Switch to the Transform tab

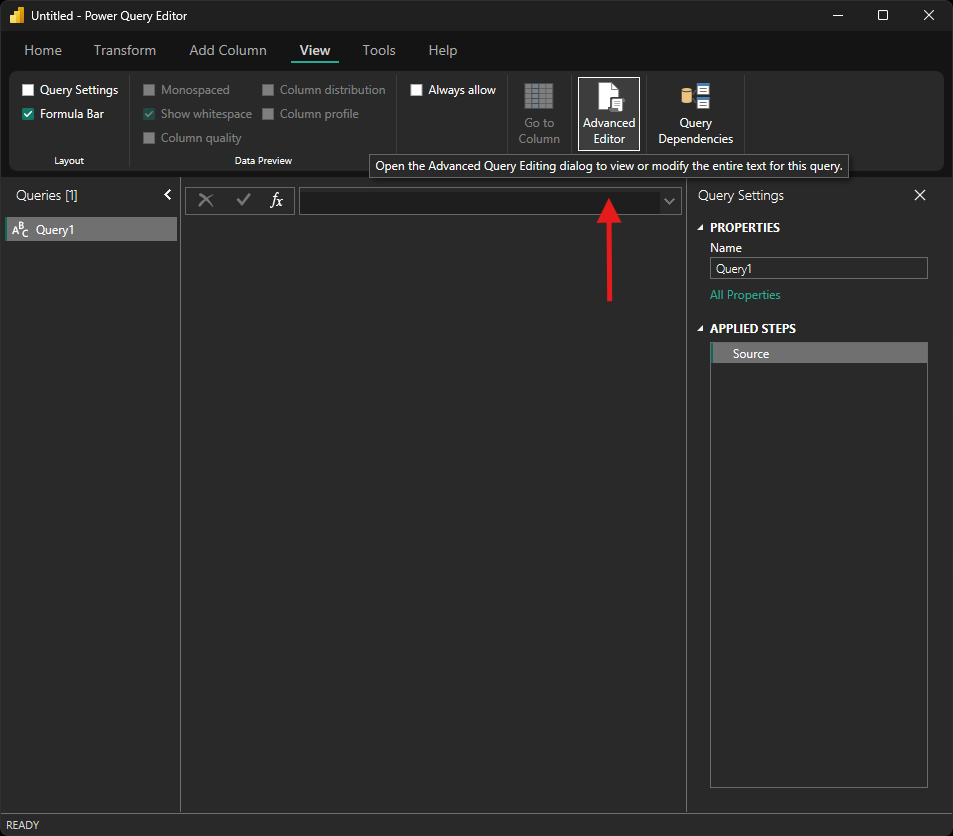coord(125,50)
